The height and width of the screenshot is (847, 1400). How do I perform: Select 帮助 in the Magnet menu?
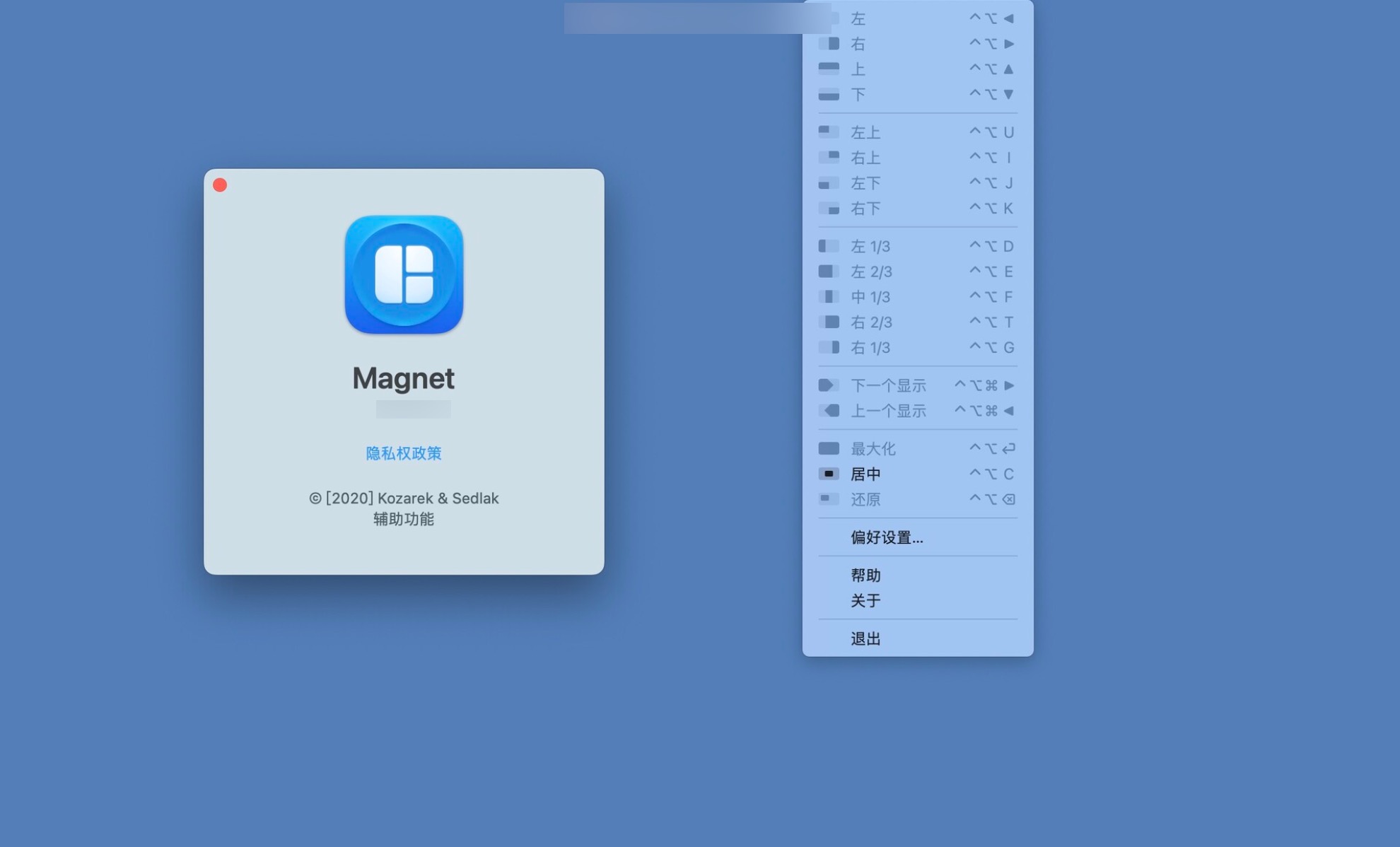click(x=865, y=575)
